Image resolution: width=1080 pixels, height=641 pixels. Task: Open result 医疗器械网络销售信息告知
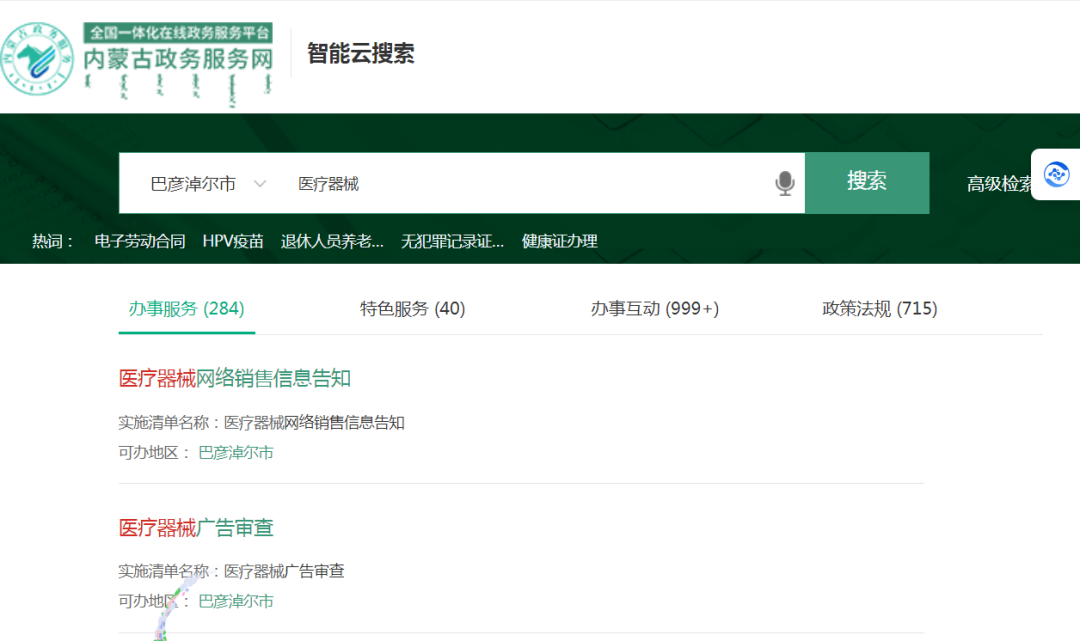pyautogui.click(x=235, y=378)
